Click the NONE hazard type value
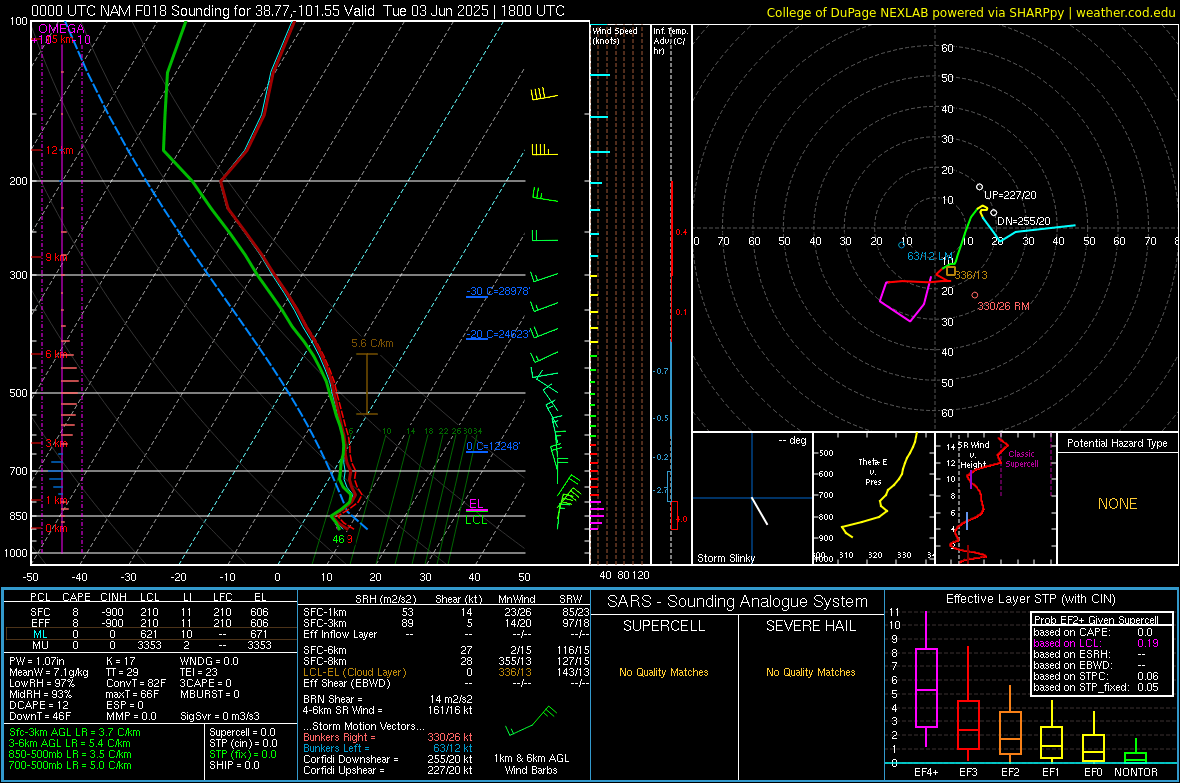 click(1117, 504)
